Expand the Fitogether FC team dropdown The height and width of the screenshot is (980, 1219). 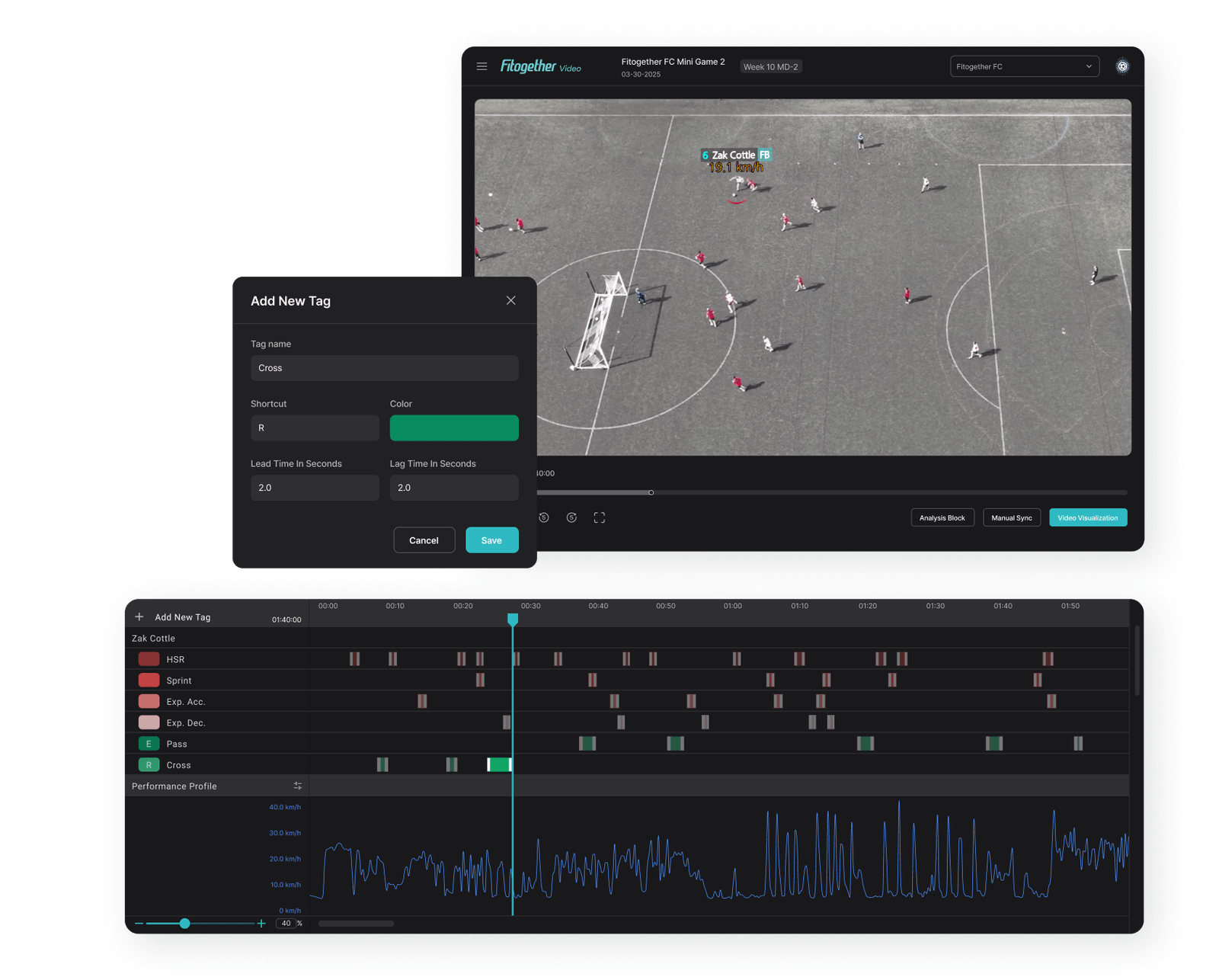[x=1024, y=66]
